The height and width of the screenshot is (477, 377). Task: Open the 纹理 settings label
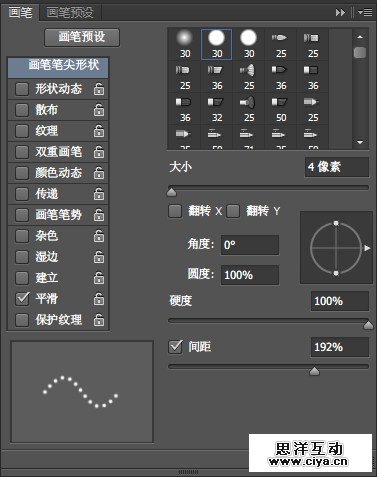(47, 131)
